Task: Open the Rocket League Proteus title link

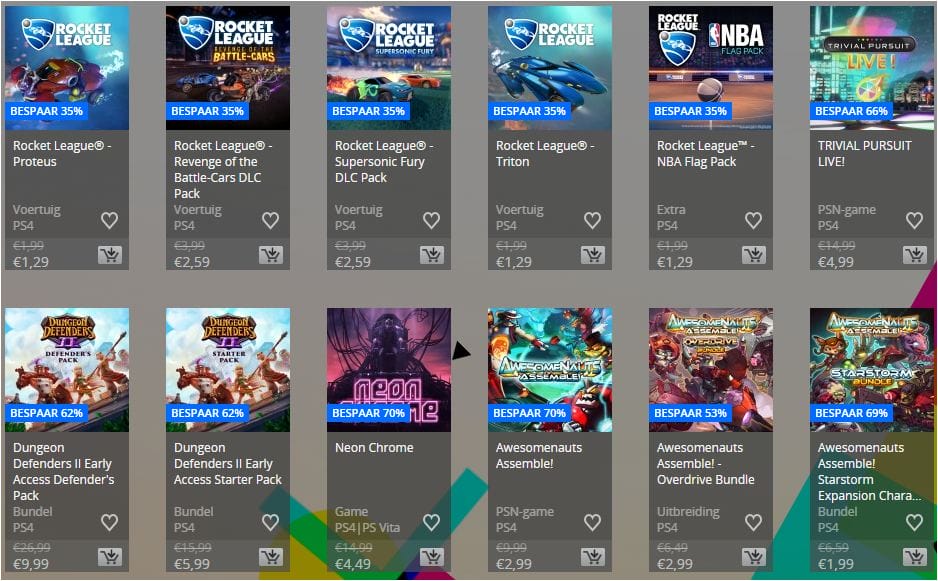Action: [62, 154]
